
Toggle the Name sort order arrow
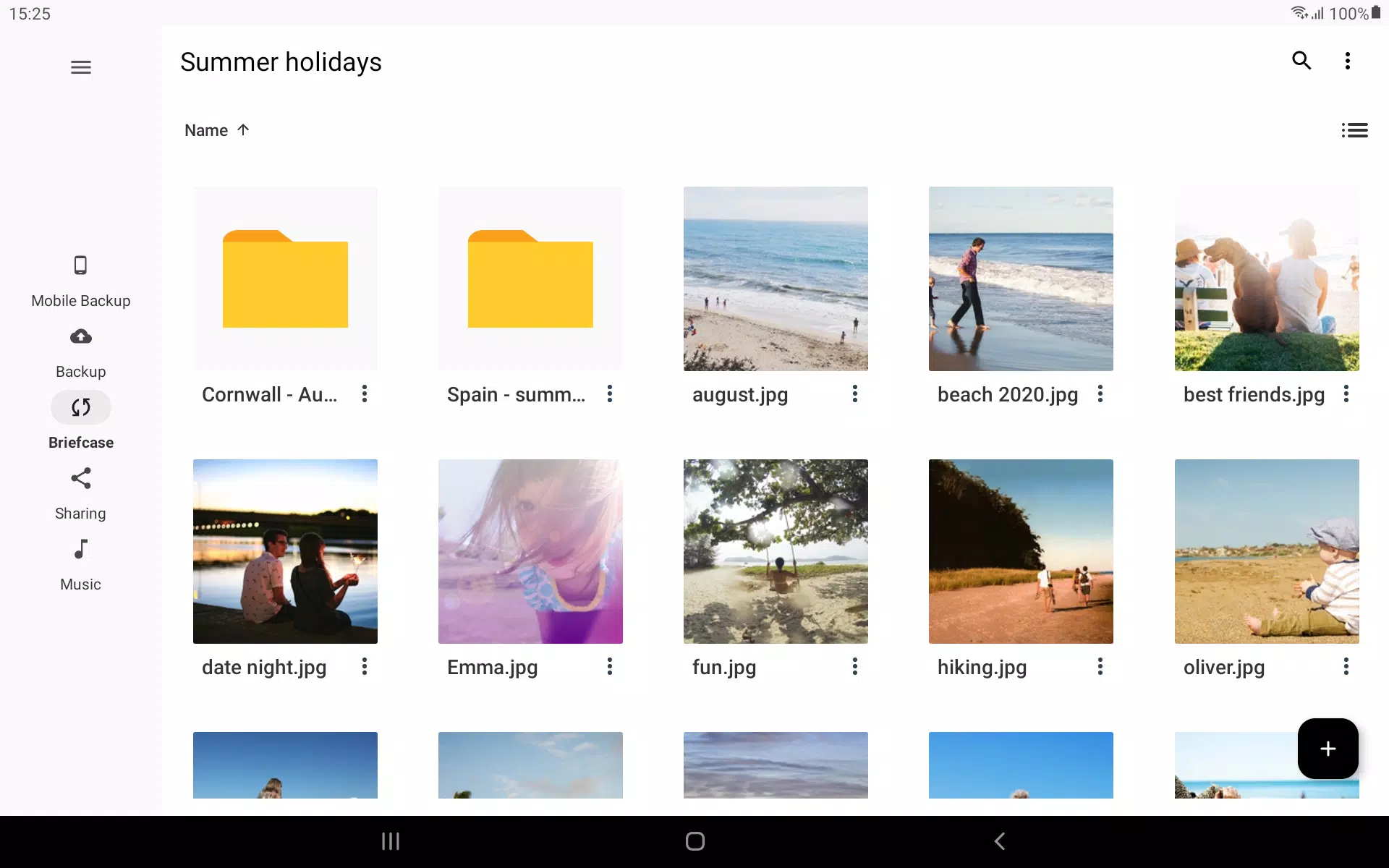pos(243,130)
